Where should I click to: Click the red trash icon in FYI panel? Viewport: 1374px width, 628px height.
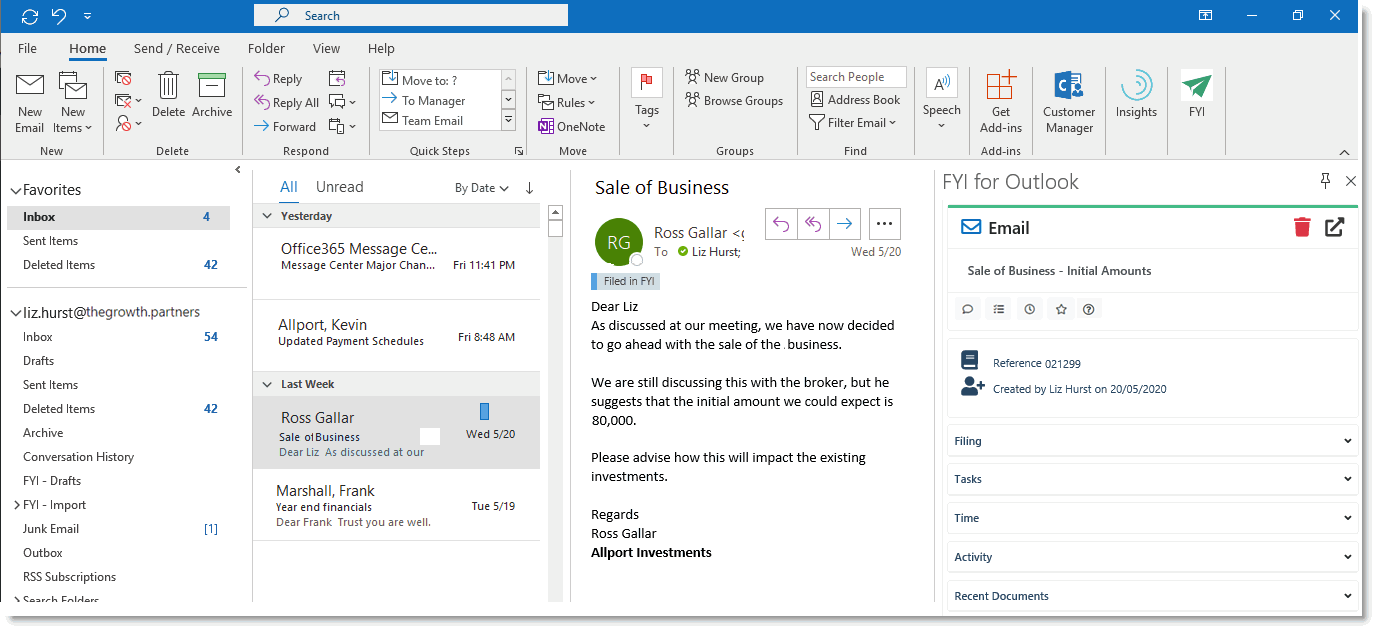click(x=1302, y=228)
